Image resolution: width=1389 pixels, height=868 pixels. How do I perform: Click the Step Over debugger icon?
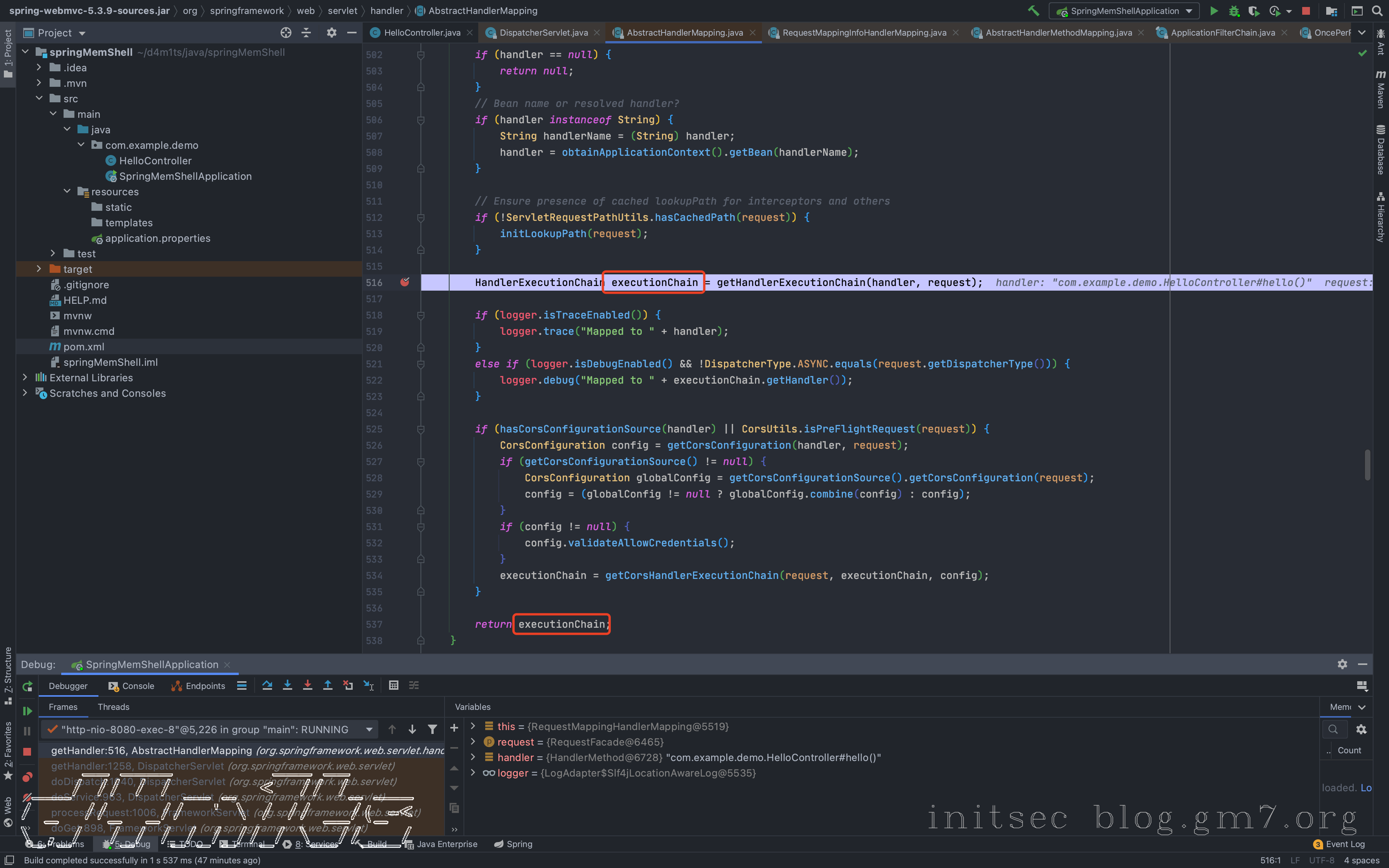[x=267, y=685]
